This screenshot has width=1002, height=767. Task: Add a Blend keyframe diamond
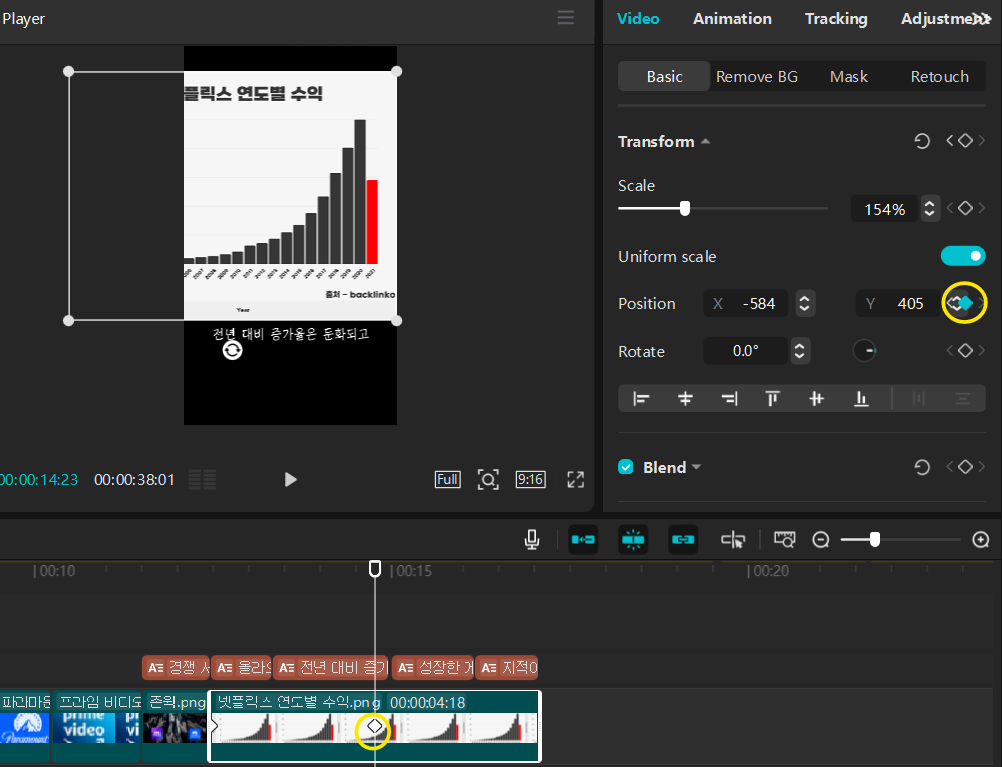coord(965,467)
